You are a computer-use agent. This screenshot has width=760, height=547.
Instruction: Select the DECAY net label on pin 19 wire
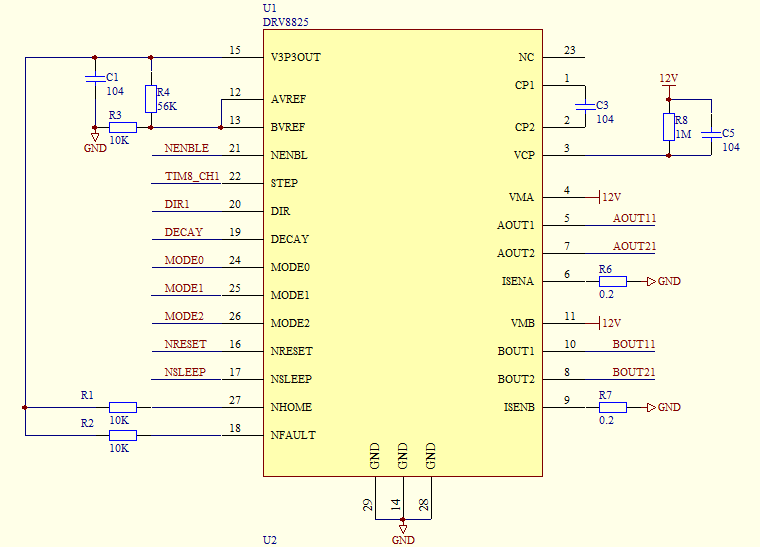184,233
